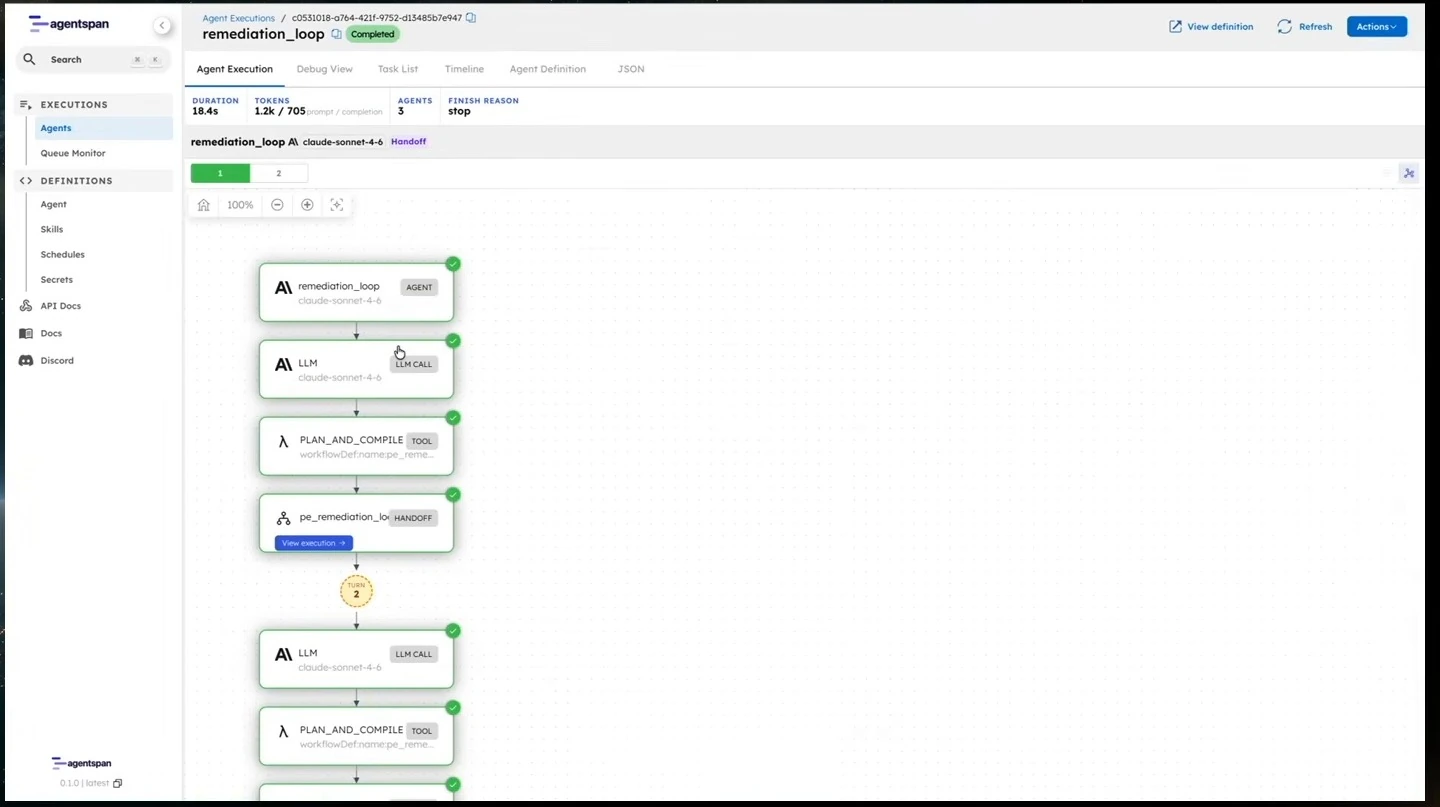Open Skills under Definitions

click(52, 229)
